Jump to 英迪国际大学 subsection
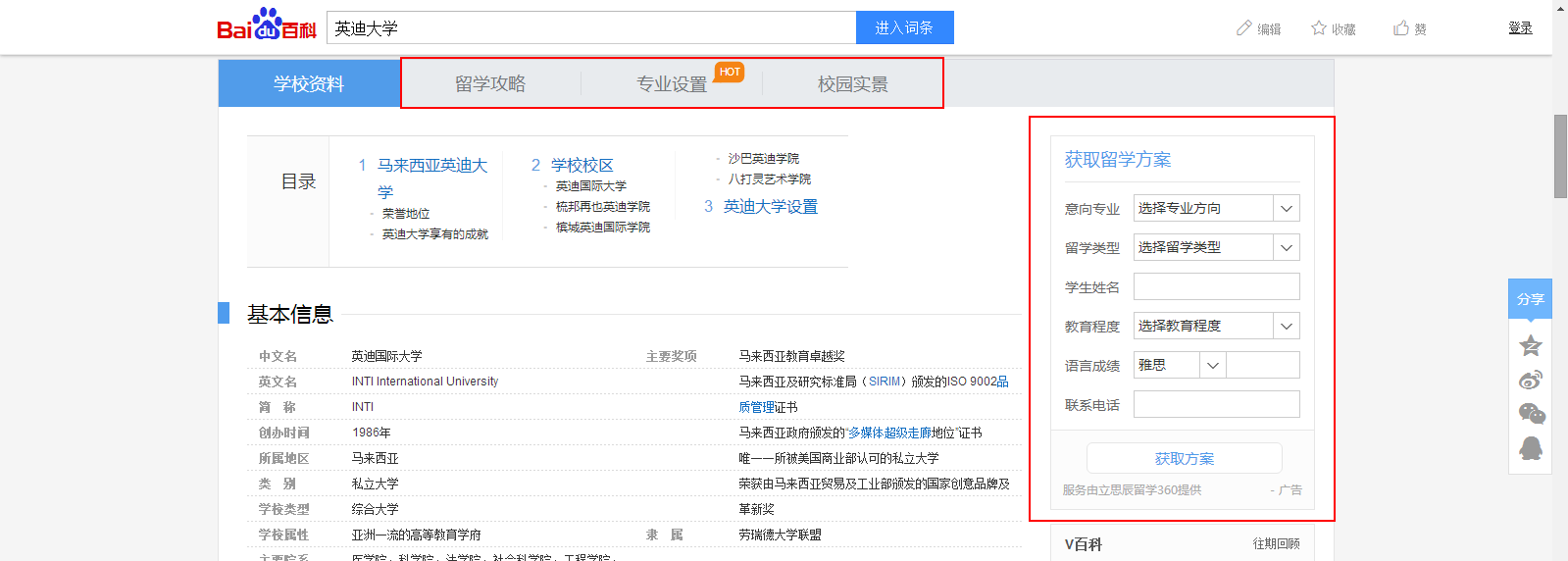 pos(591,185)
